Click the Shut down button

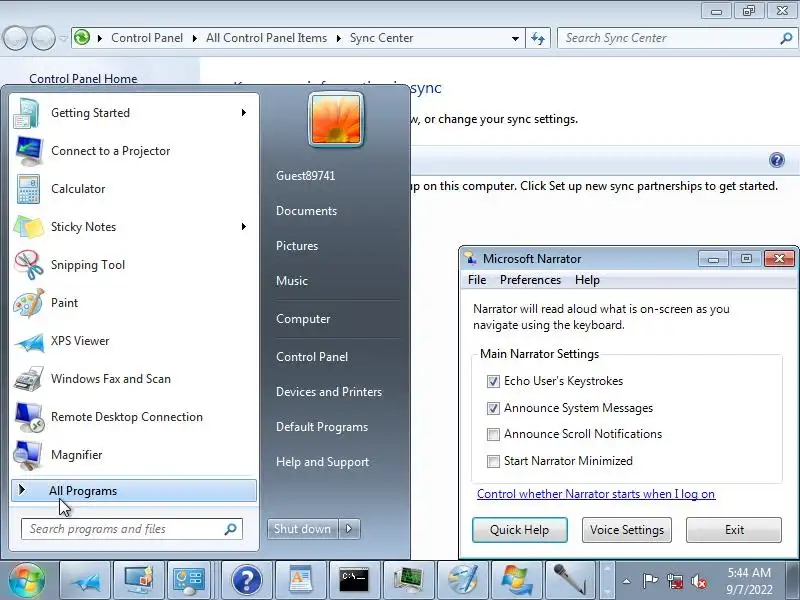(303, 529)
